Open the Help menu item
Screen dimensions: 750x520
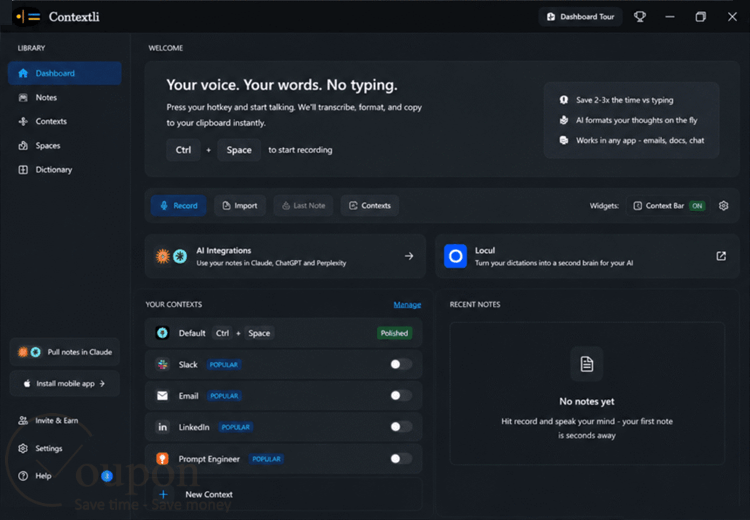tap(43, 476)
